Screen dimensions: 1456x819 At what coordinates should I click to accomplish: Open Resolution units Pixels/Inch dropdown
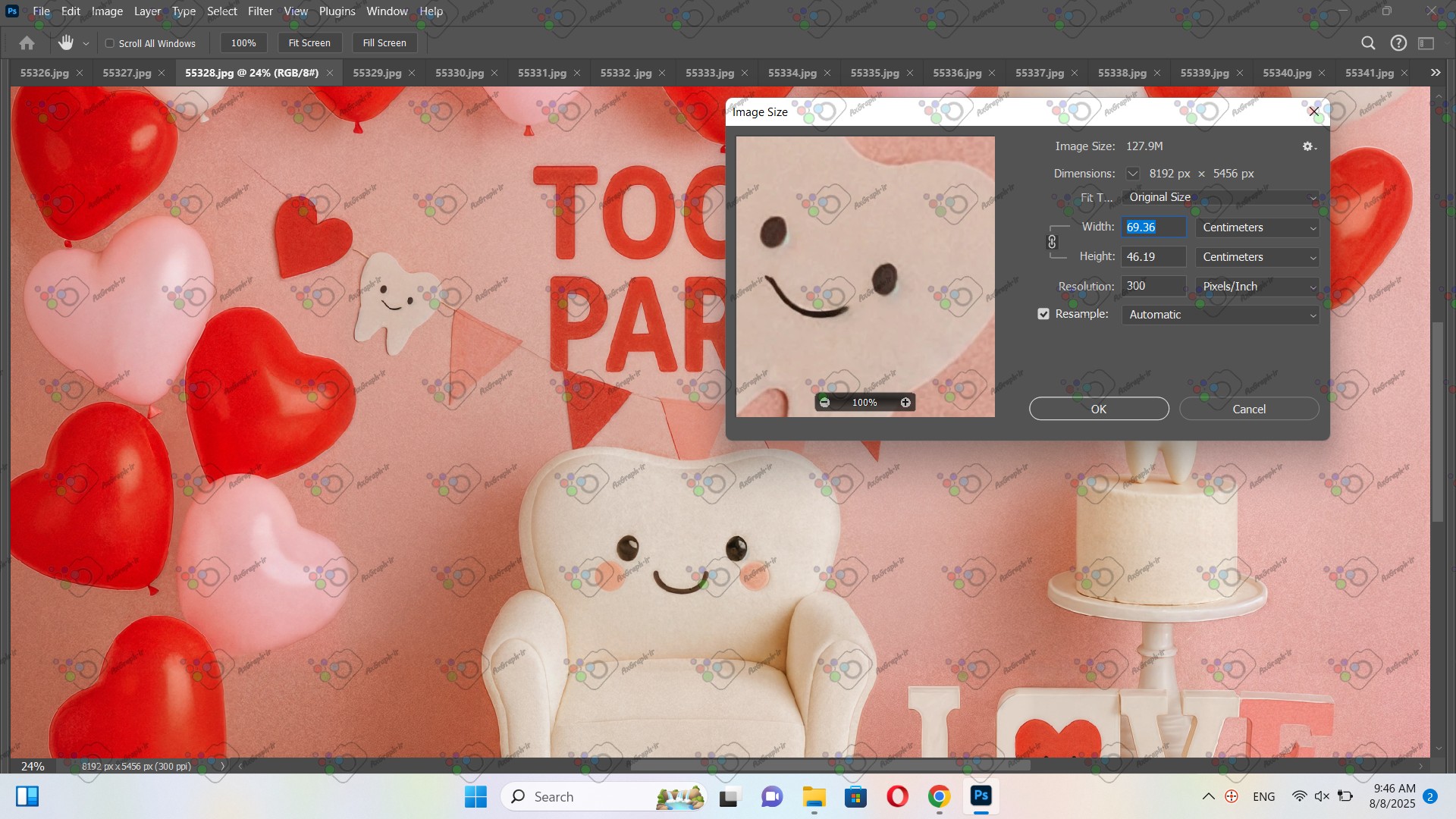[1257, 287]
